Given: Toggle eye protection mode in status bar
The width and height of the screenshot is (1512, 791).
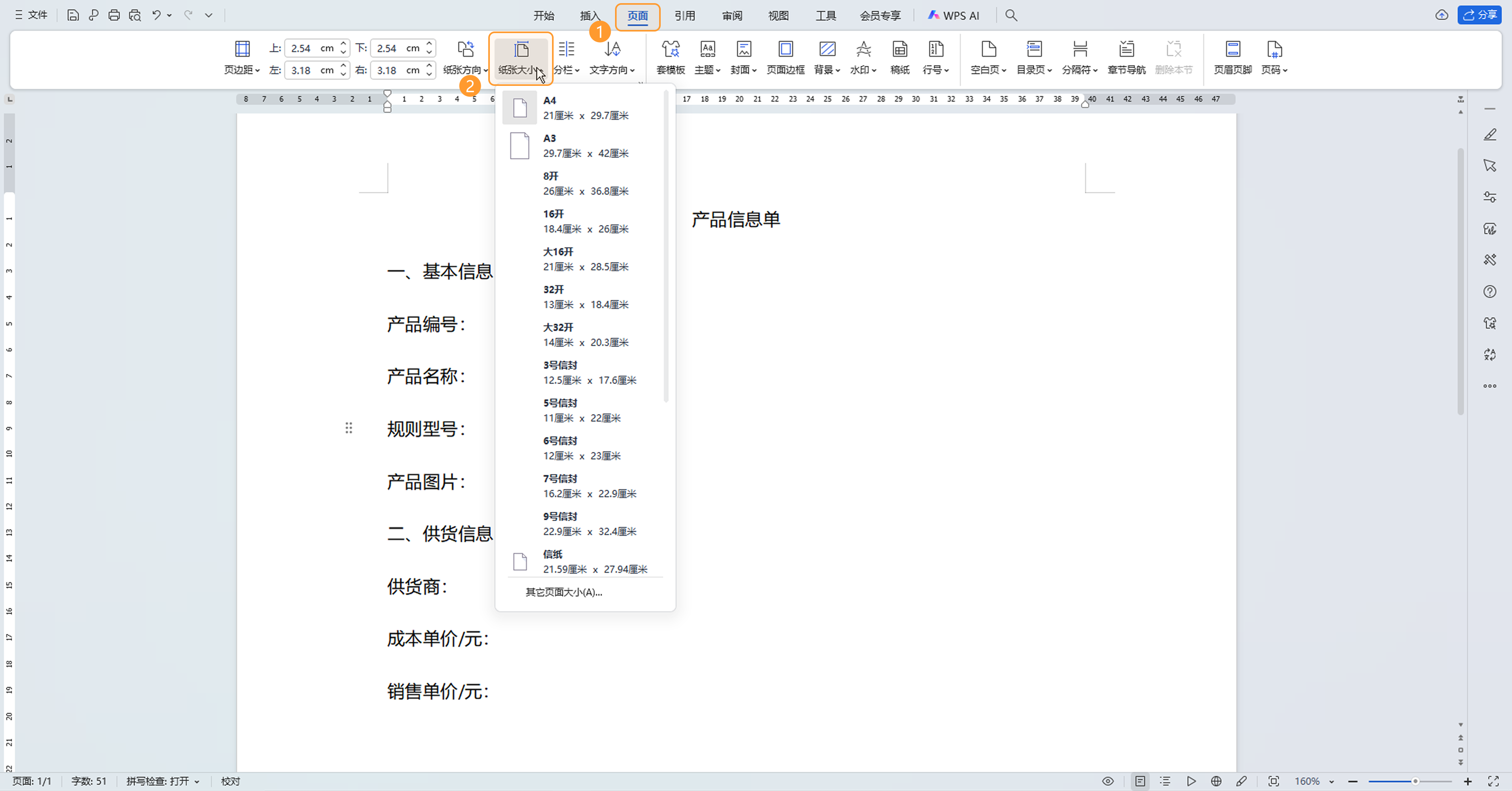Looking at the screenshot, I should (1108, 781).
